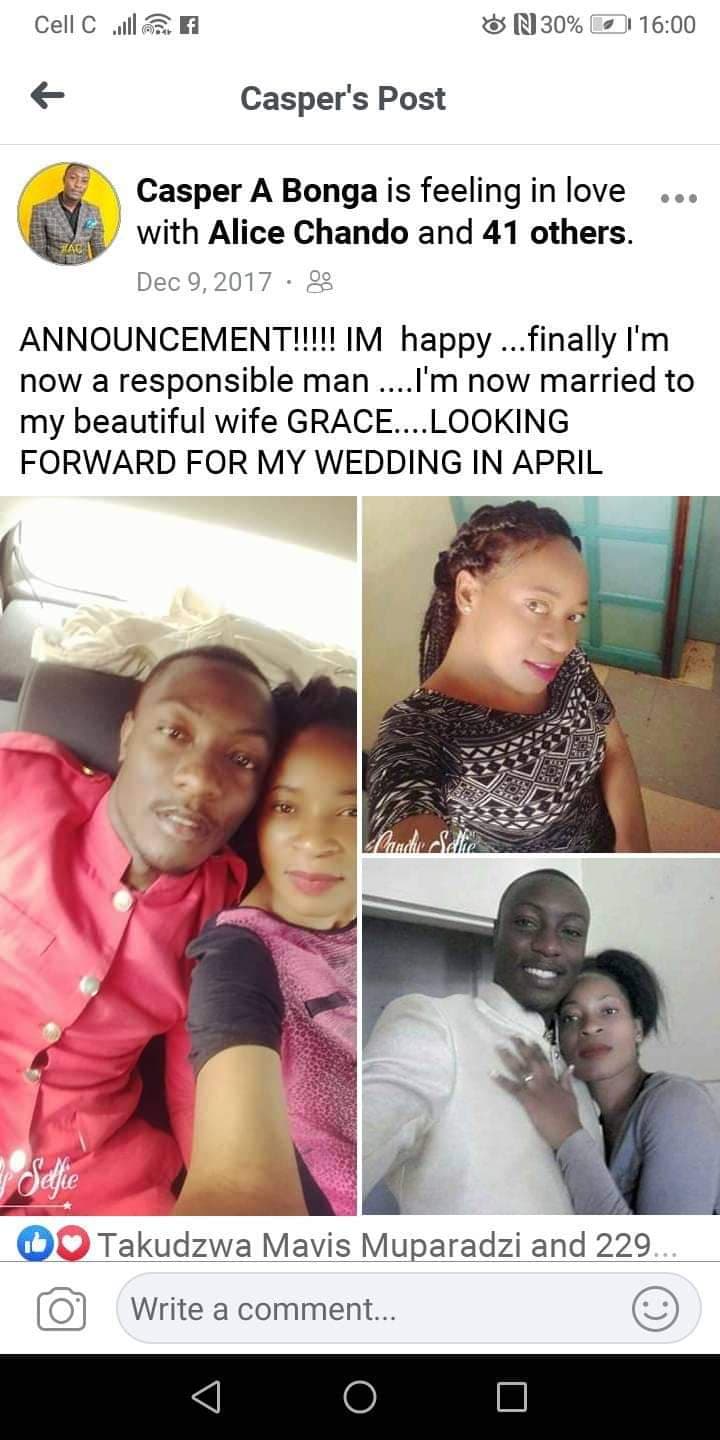Open Casper A Bonga profile picture
This screenshot has height=1440, width=720.
click(69, 213)
